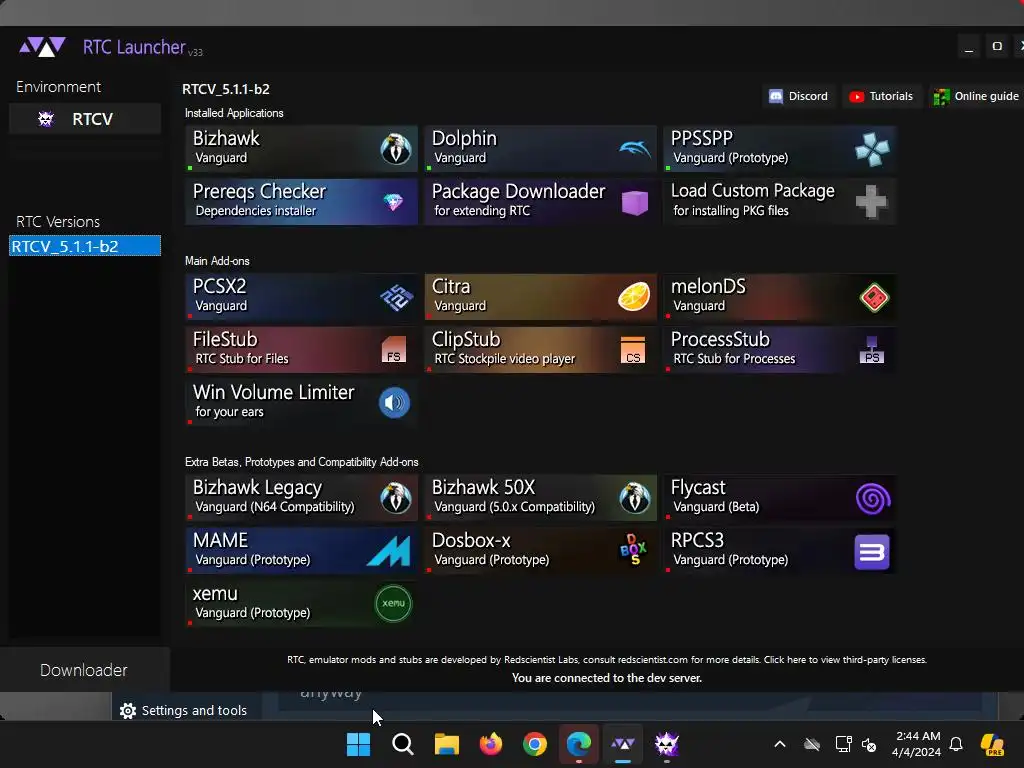
Task: Open the Tutorials YouTube button
Action: point(882,96)
